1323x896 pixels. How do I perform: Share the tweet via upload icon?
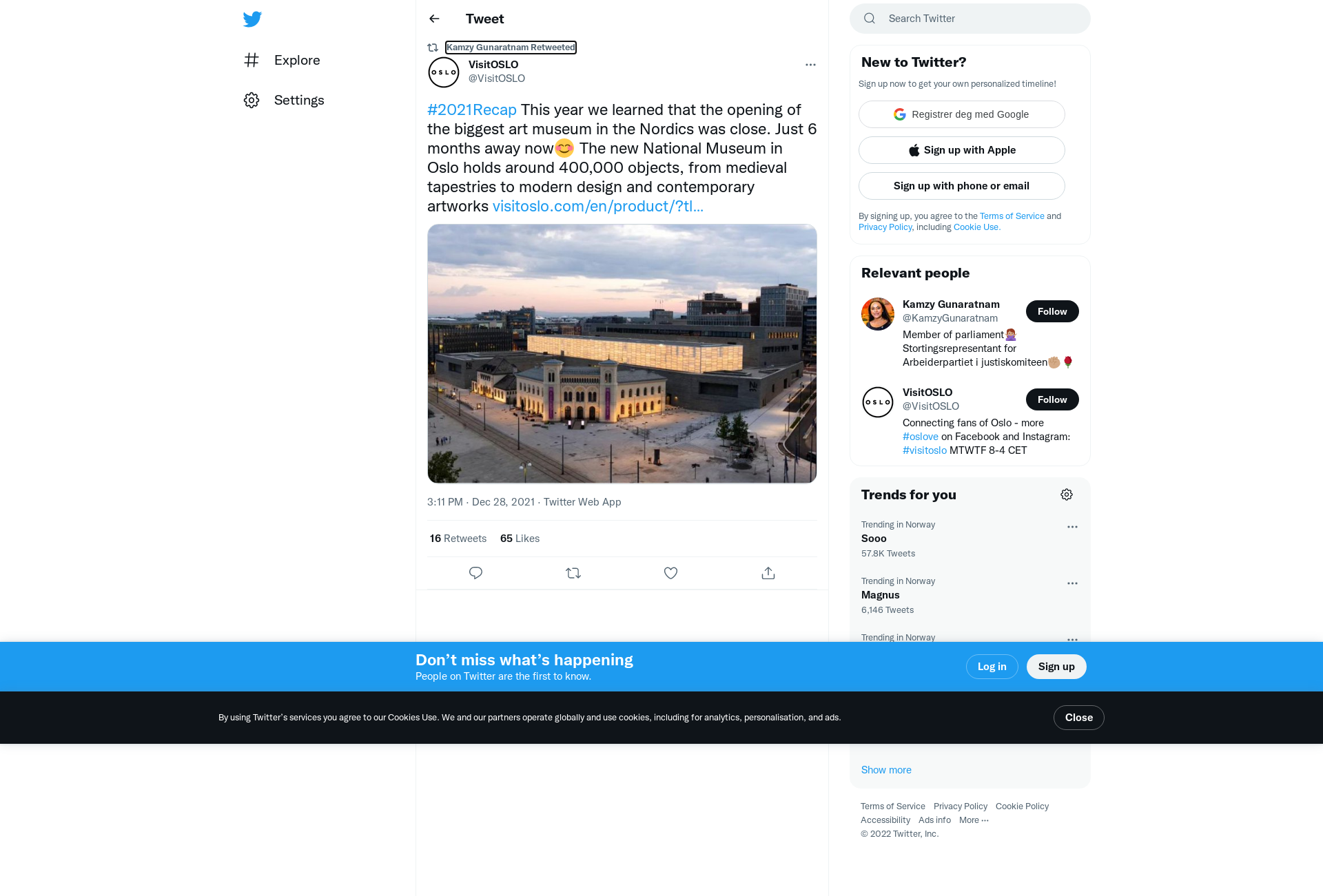click(768, 573)
